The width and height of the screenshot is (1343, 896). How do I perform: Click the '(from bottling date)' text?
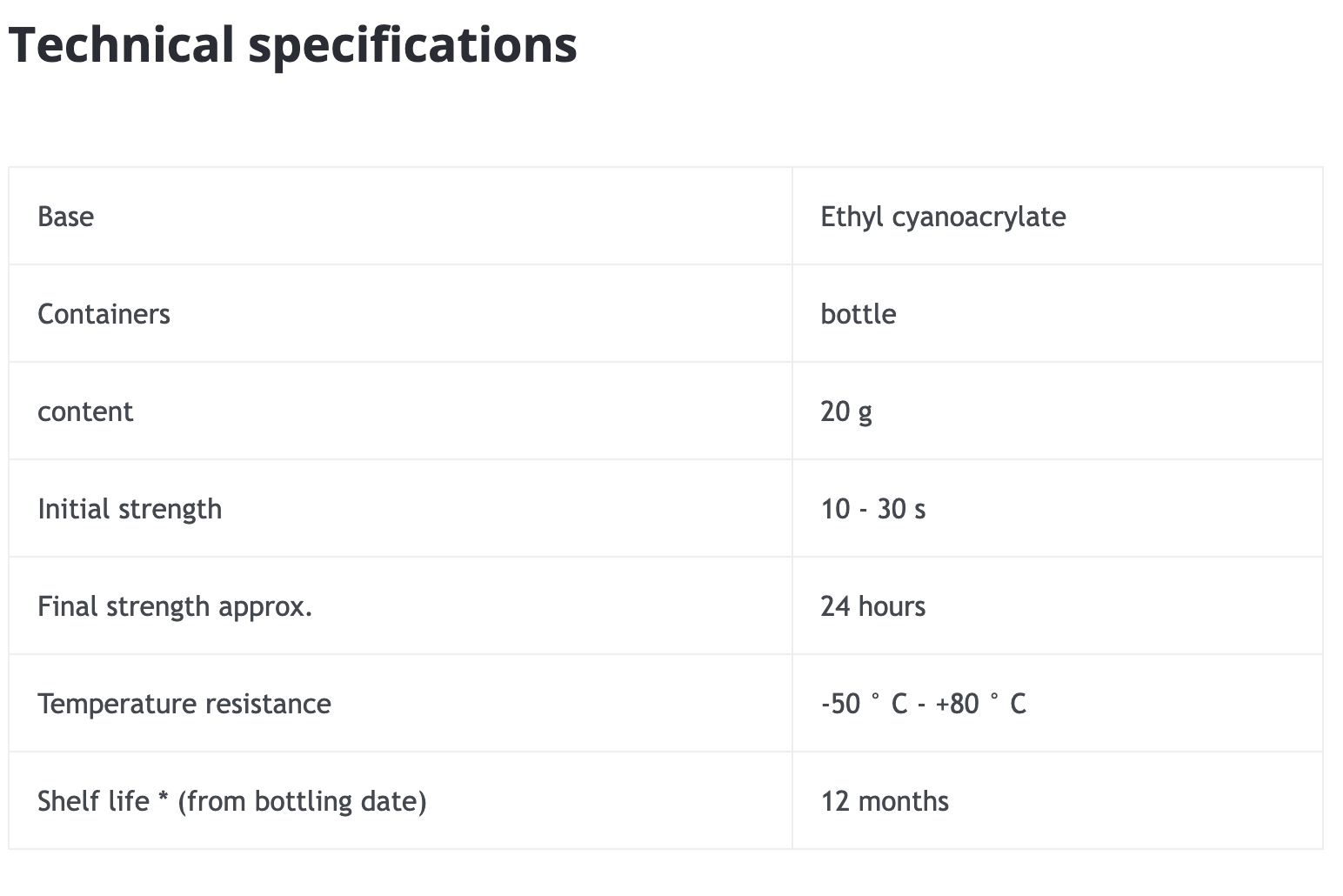point(302,801)
